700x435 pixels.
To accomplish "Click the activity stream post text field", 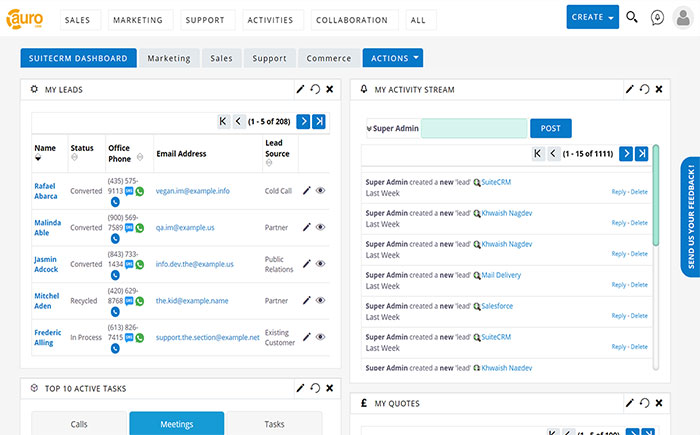I will tap(474, 129).
